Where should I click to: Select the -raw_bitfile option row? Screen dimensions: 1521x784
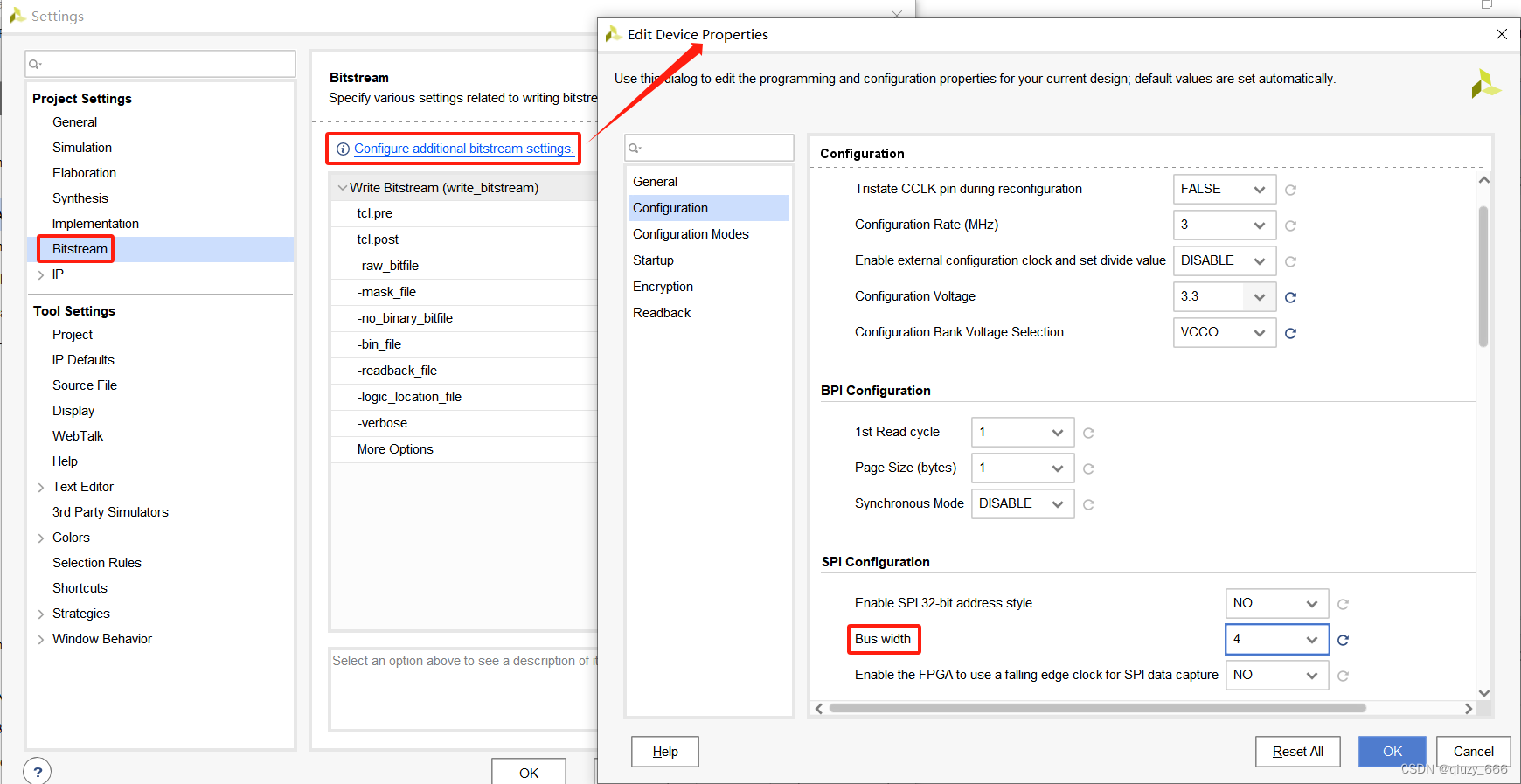[x=464, y=266]
